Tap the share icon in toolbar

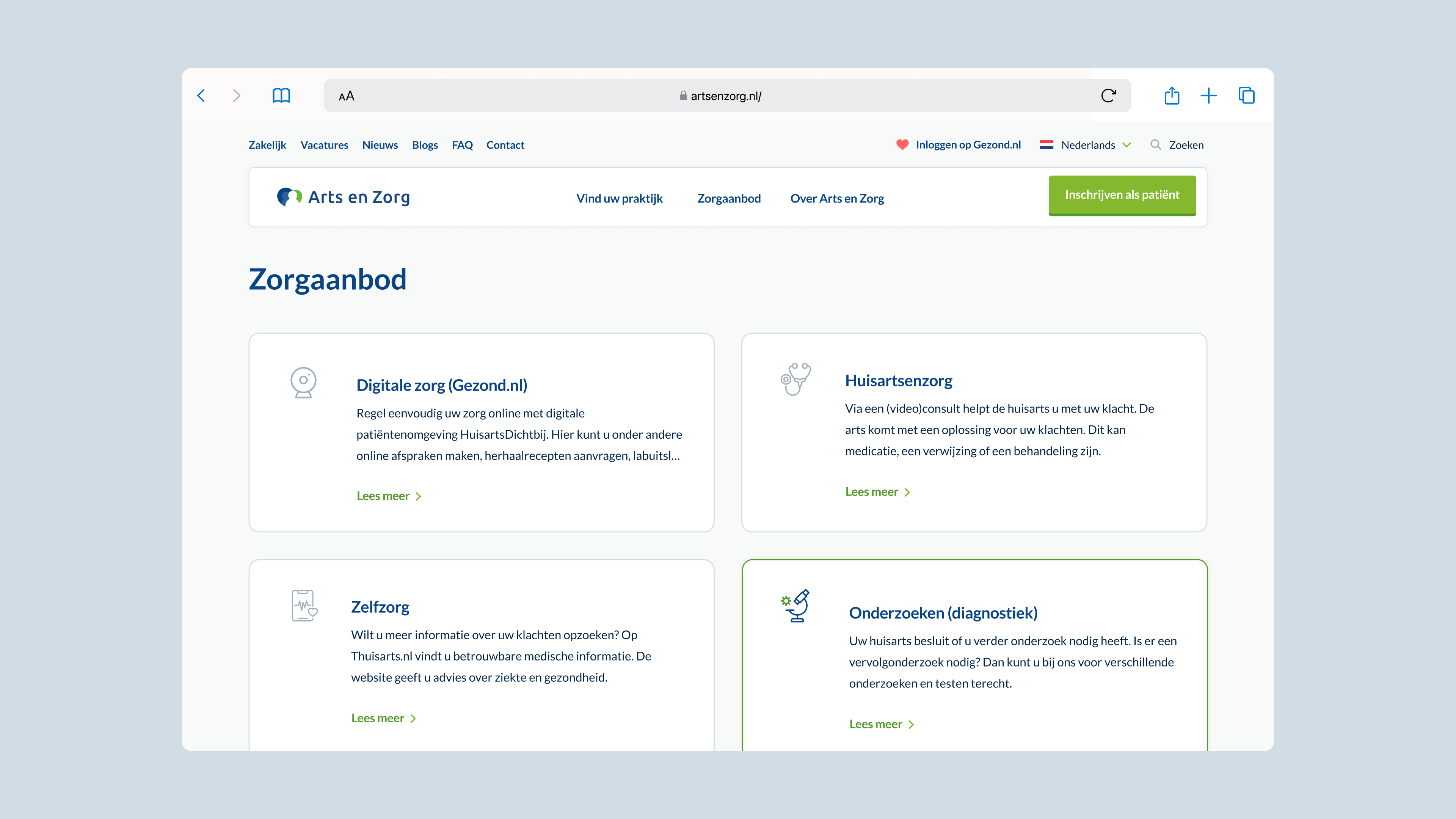pyautogui.click(x=1172, y=96)
